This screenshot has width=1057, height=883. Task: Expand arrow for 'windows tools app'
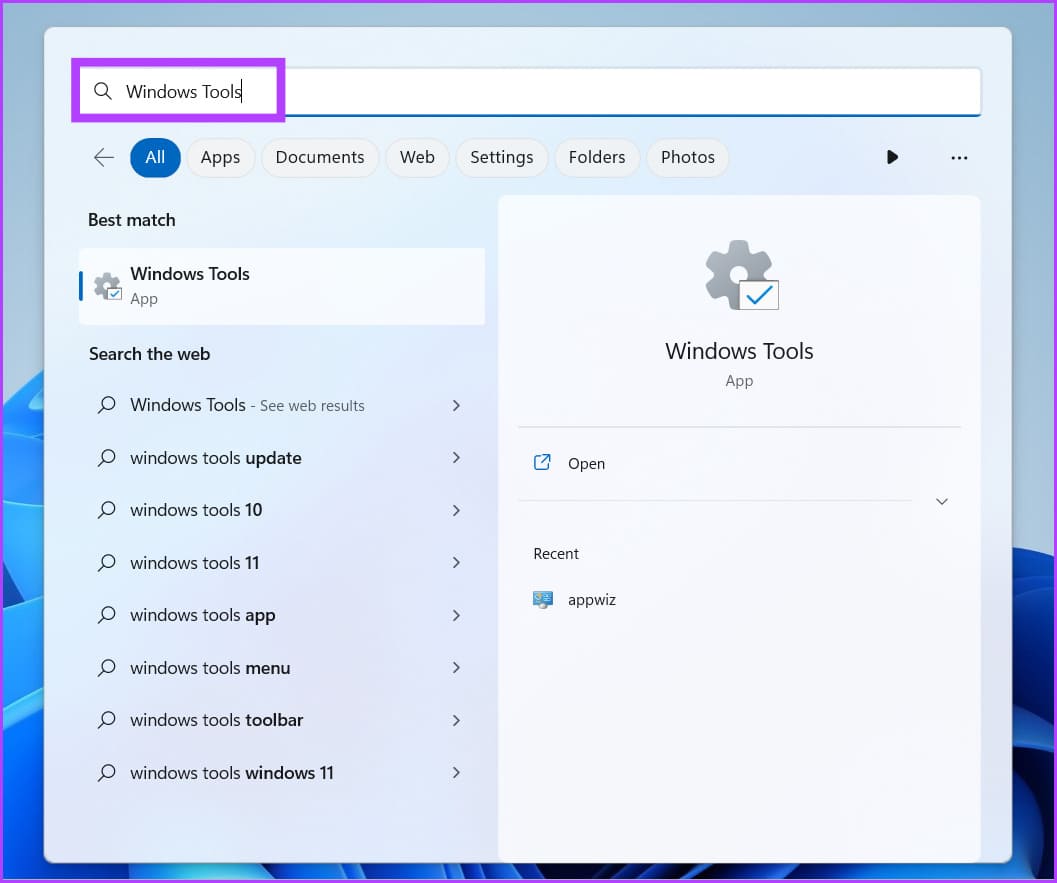pos(456,615)
